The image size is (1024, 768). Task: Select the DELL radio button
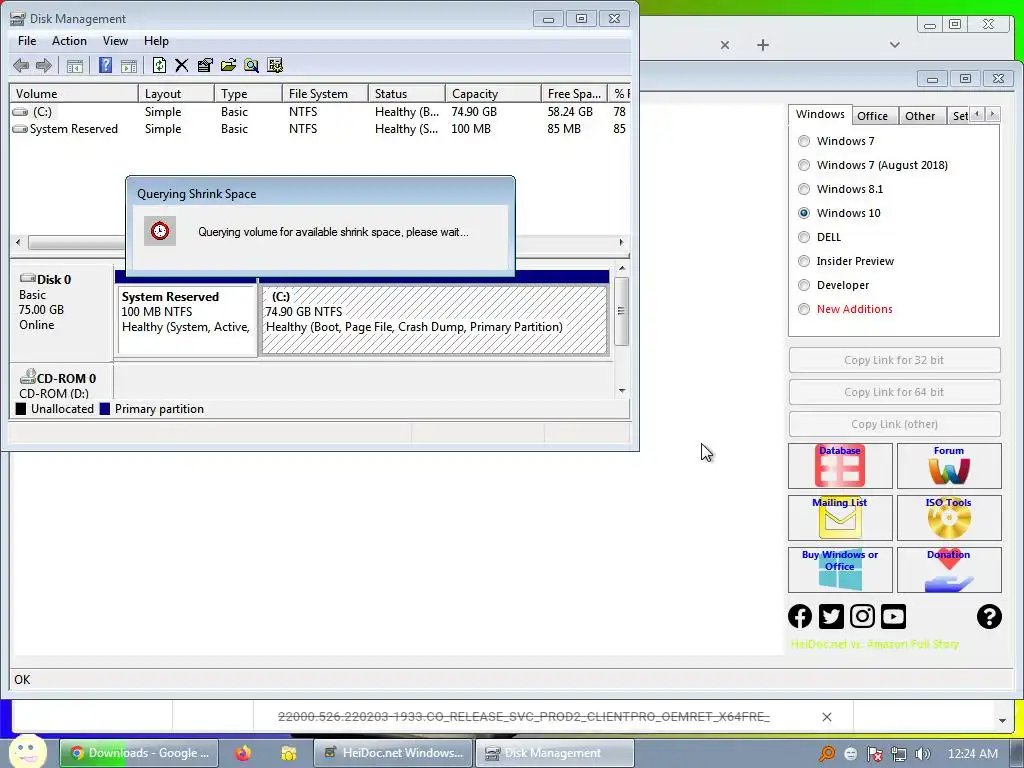point(804,237)
